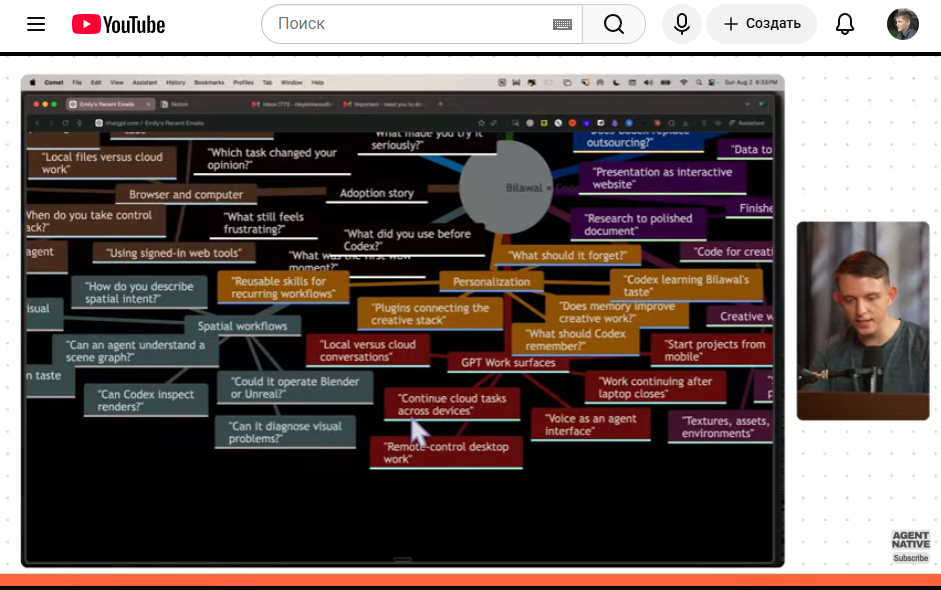
Task: Click "Work continuing after laptop closes" node
Action: 655,387
